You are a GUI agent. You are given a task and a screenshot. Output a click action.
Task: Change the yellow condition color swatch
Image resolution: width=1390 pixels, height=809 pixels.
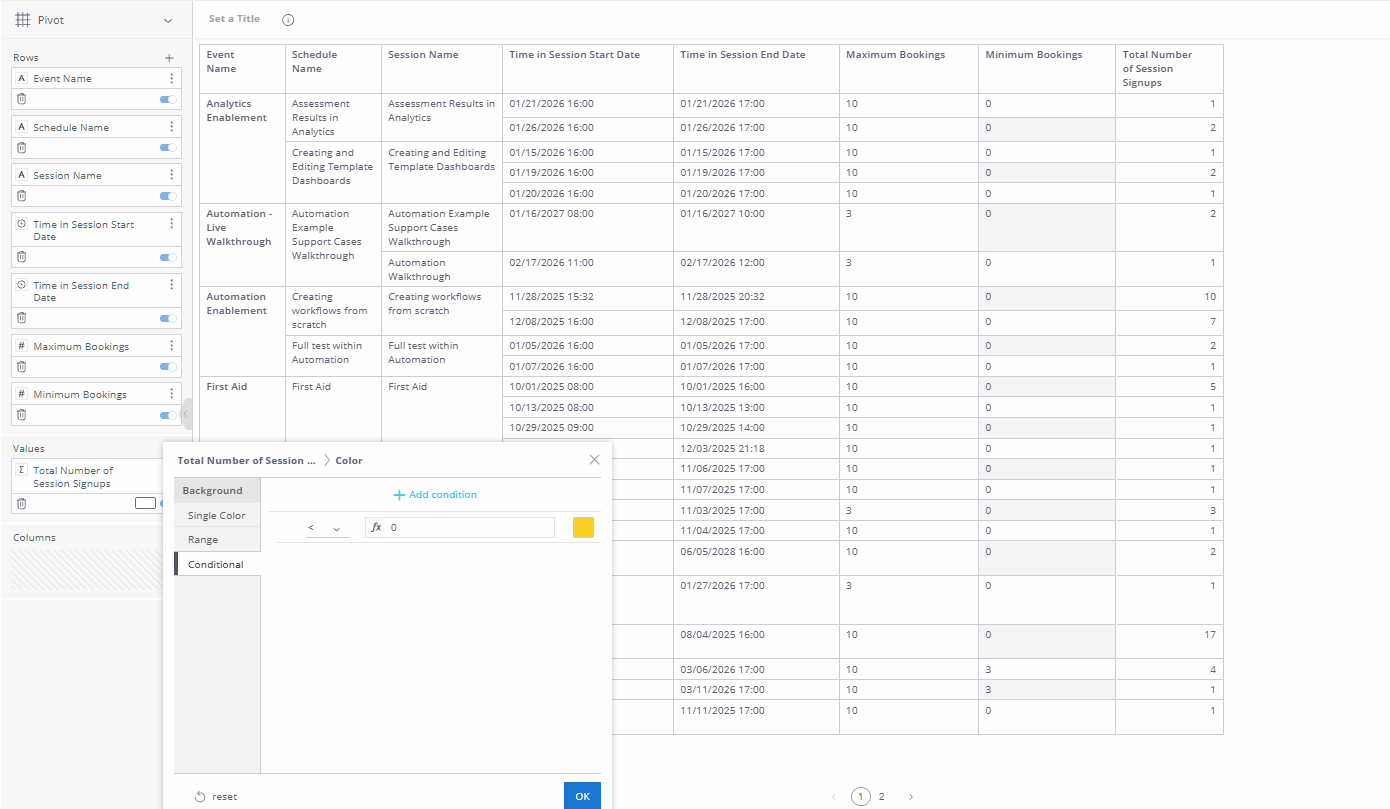(583, 526)
